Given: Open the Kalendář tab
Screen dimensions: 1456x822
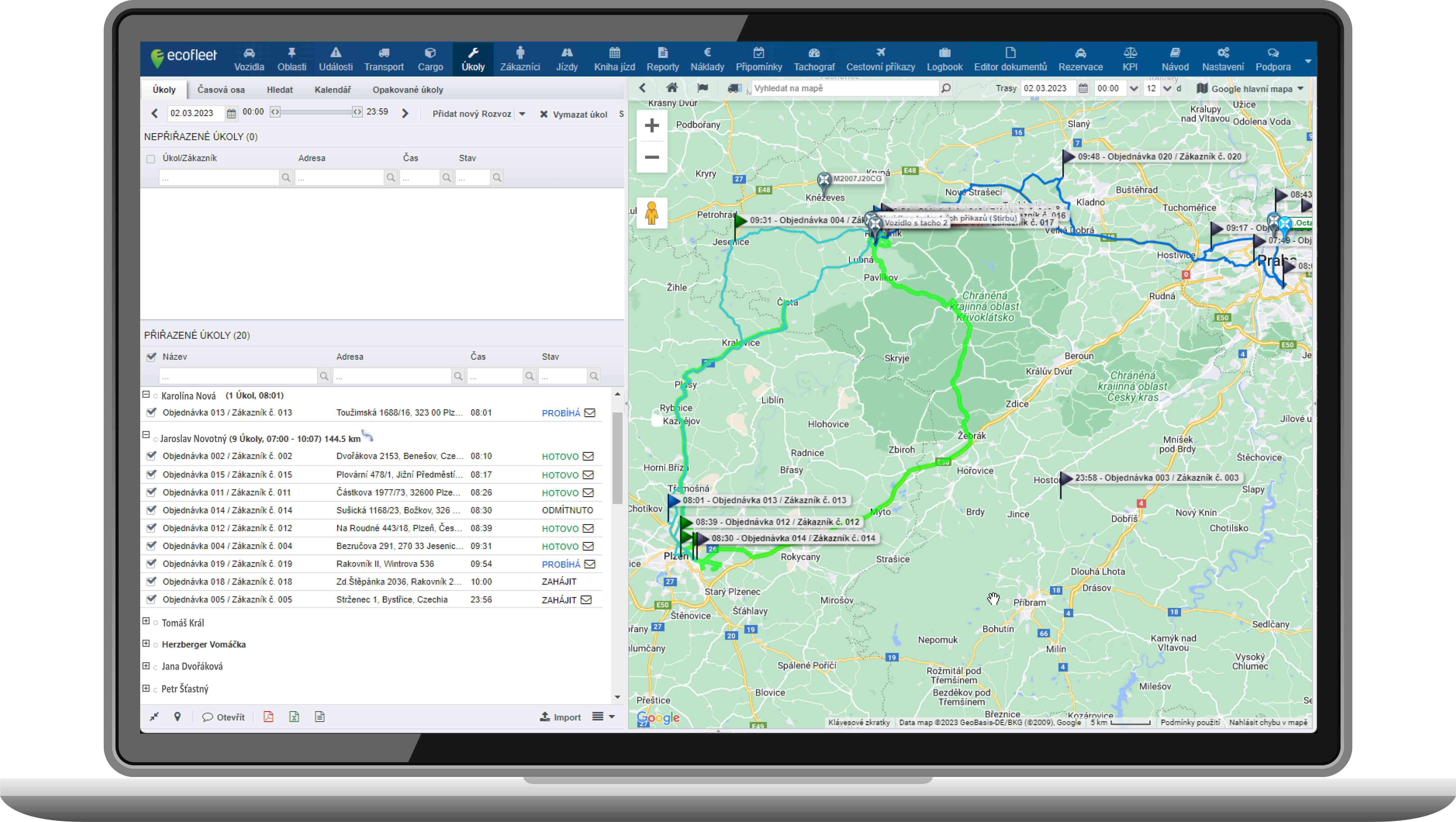Looking at the screenshot, I should coord(332,90).
